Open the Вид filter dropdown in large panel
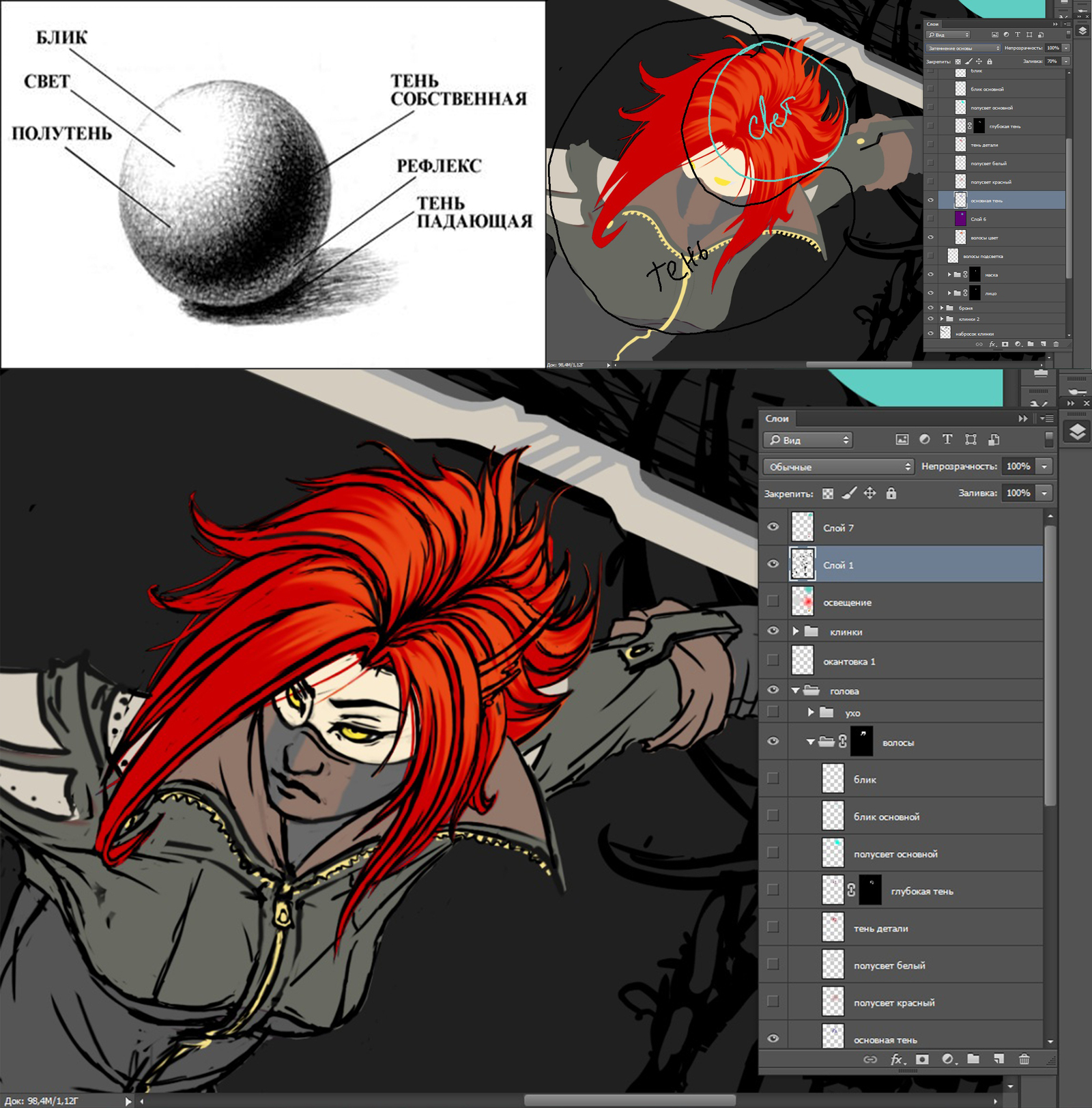The image size is (1092, 1108). click(808, 440)
